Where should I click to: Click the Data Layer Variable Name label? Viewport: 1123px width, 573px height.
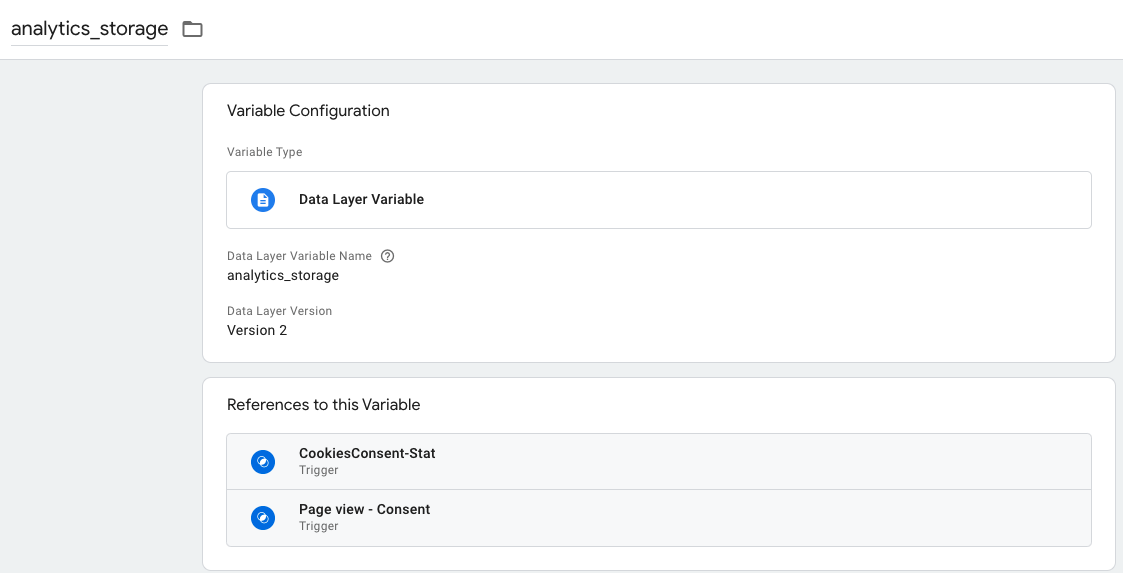coord(299,256)
